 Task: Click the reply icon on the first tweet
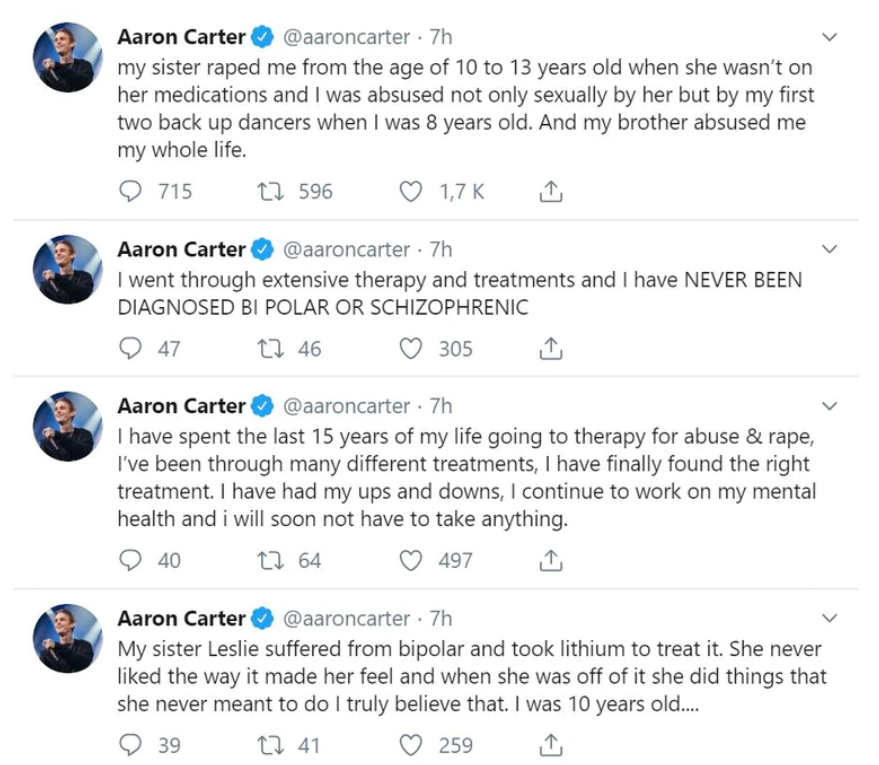130,191
